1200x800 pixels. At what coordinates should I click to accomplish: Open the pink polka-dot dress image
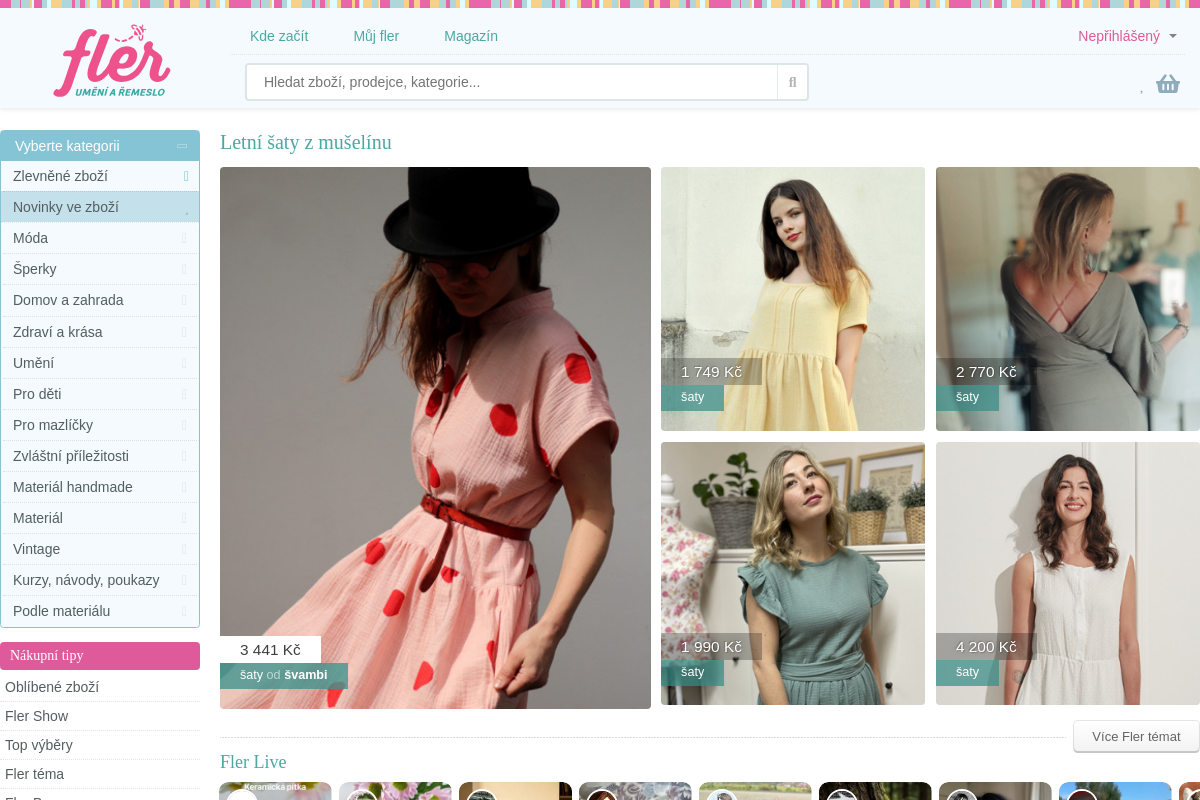pyautogui.click(x=435, y=438)
